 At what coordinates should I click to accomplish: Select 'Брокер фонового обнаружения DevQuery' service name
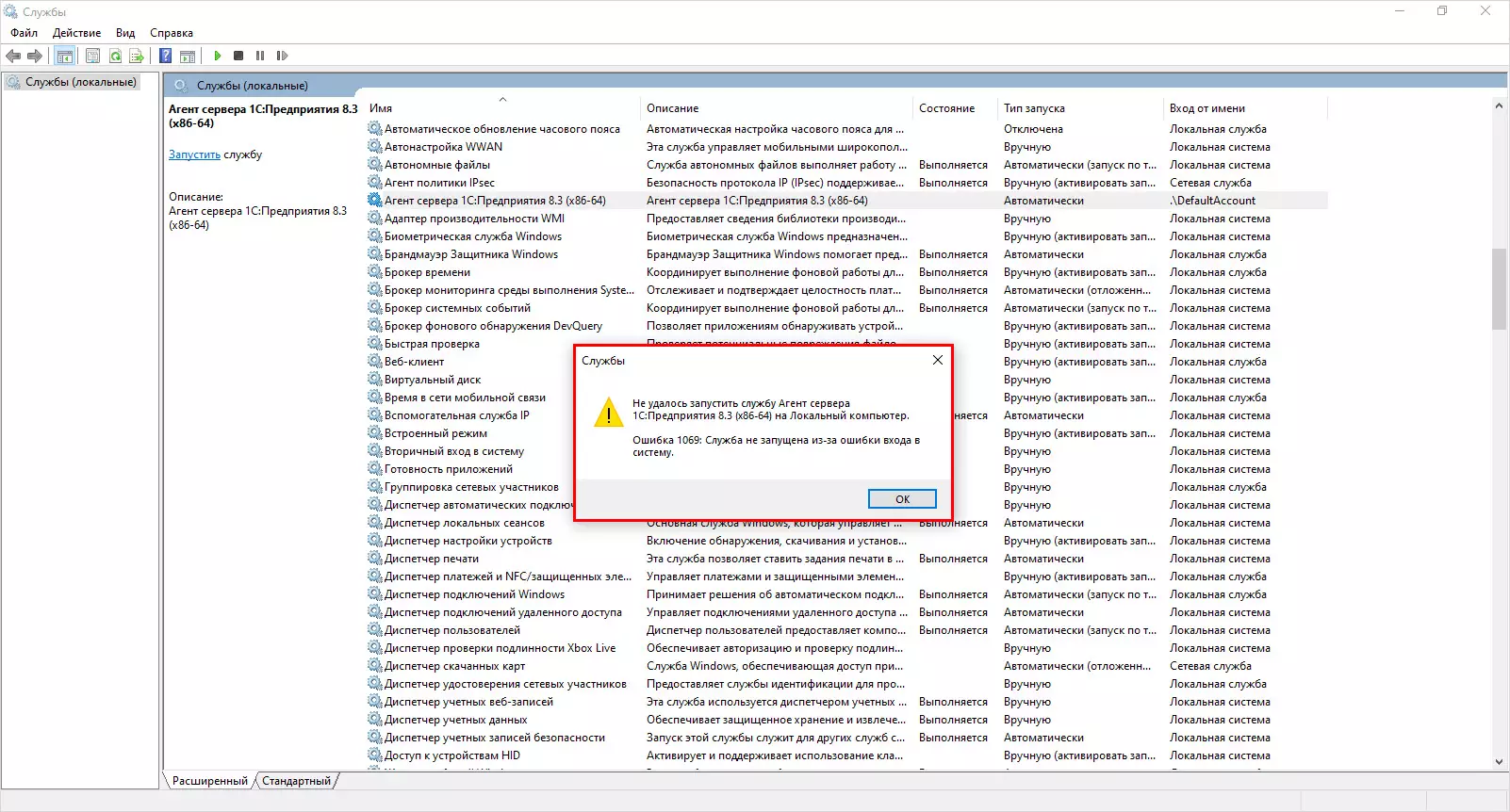(493, 326)
